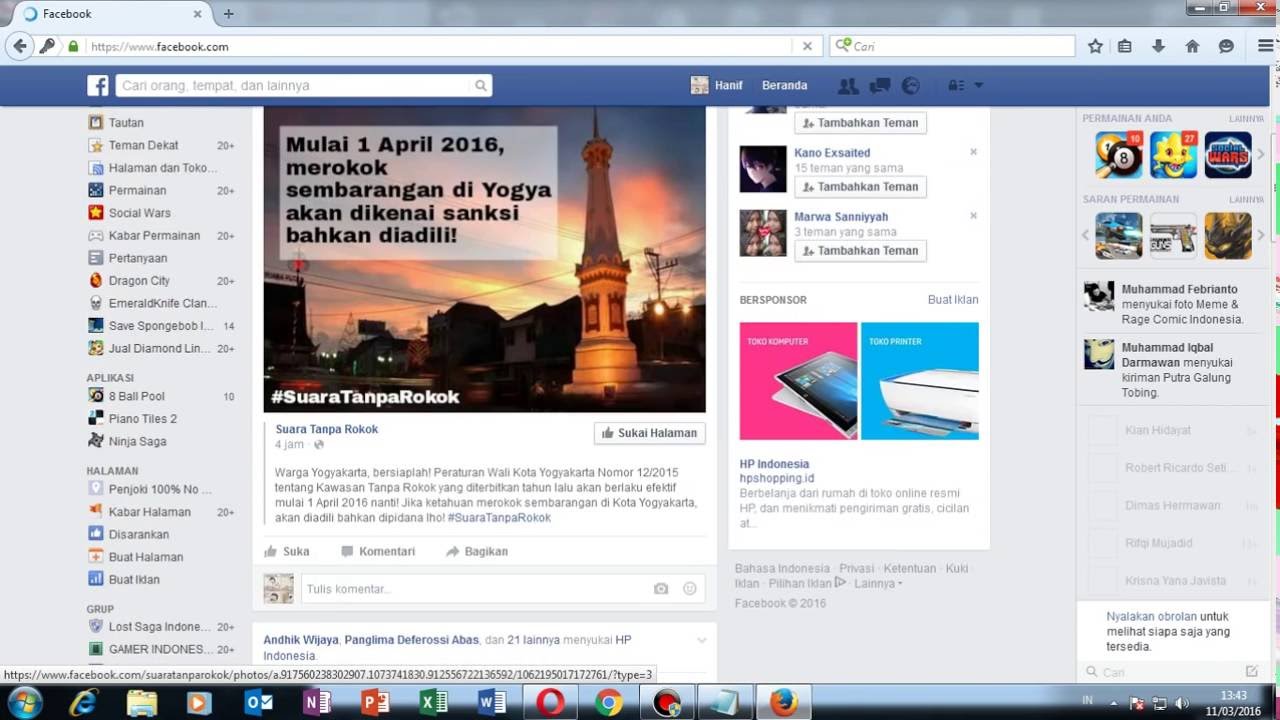Screen dimensions: 1280x720
Task: Open the privacy shortcuts lock icon
Action: click(956, 86)
